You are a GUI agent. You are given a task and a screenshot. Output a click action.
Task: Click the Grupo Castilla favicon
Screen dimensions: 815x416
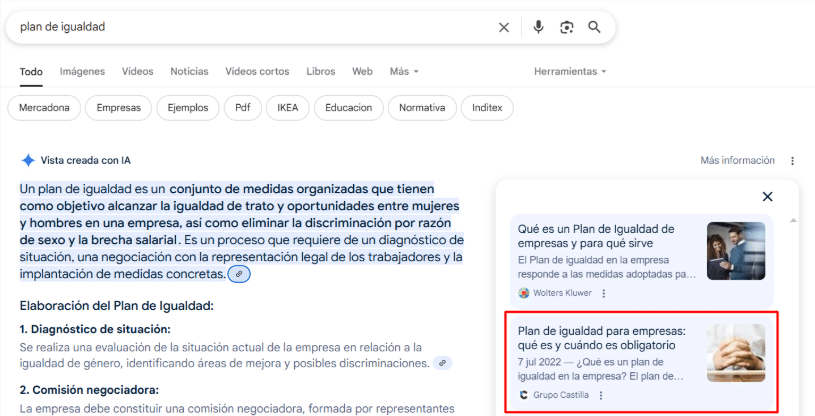pos(523,395)
